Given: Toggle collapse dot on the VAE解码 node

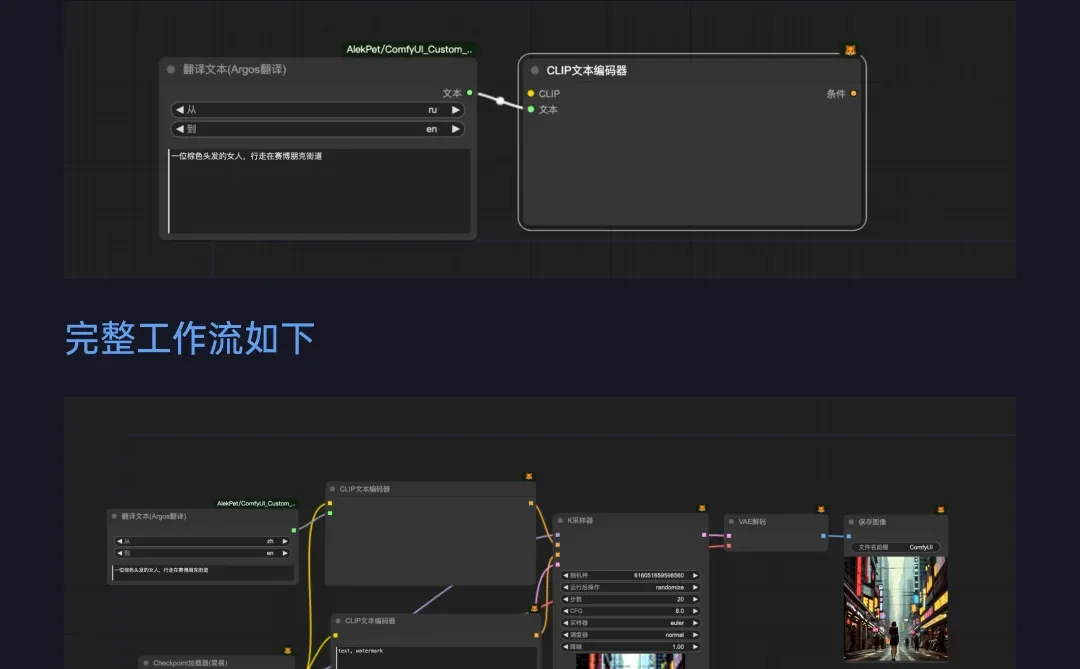Looking at the screenshot, I should coord(731,522).
